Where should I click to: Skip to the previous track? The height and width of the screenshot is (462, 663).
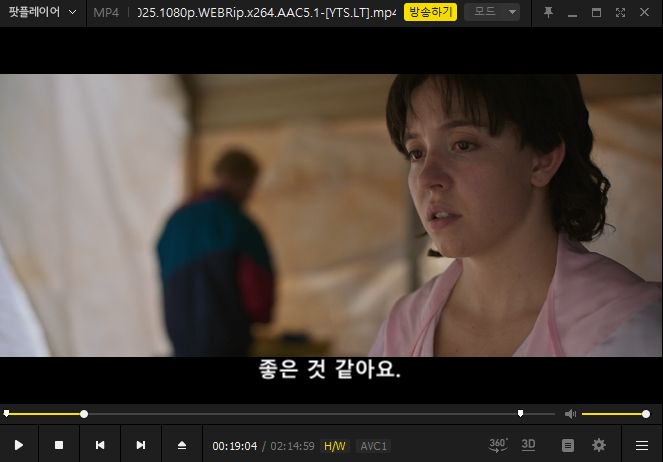click(x=100, y=445)
